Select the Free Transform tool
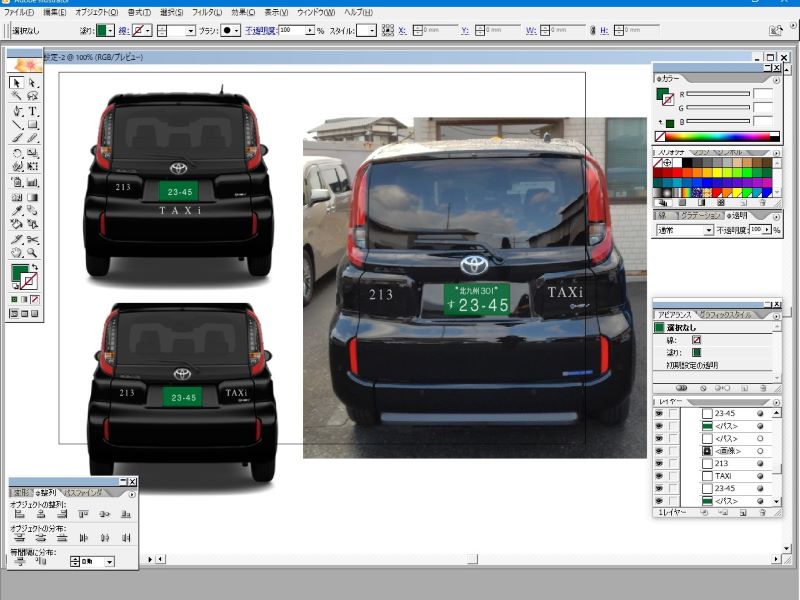This screenshot has height=600, width=800. pyautogui.click(x=32, y=166)
